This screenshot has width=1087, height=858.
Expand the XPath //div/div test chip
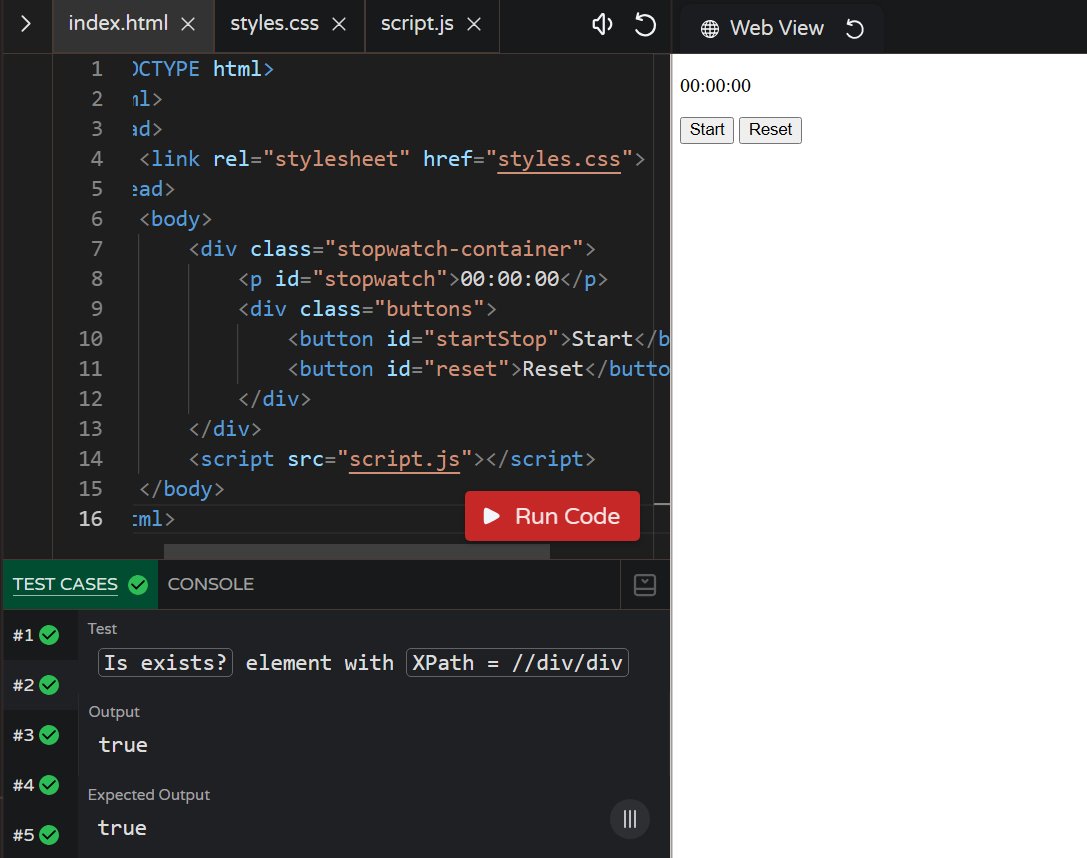517,662
